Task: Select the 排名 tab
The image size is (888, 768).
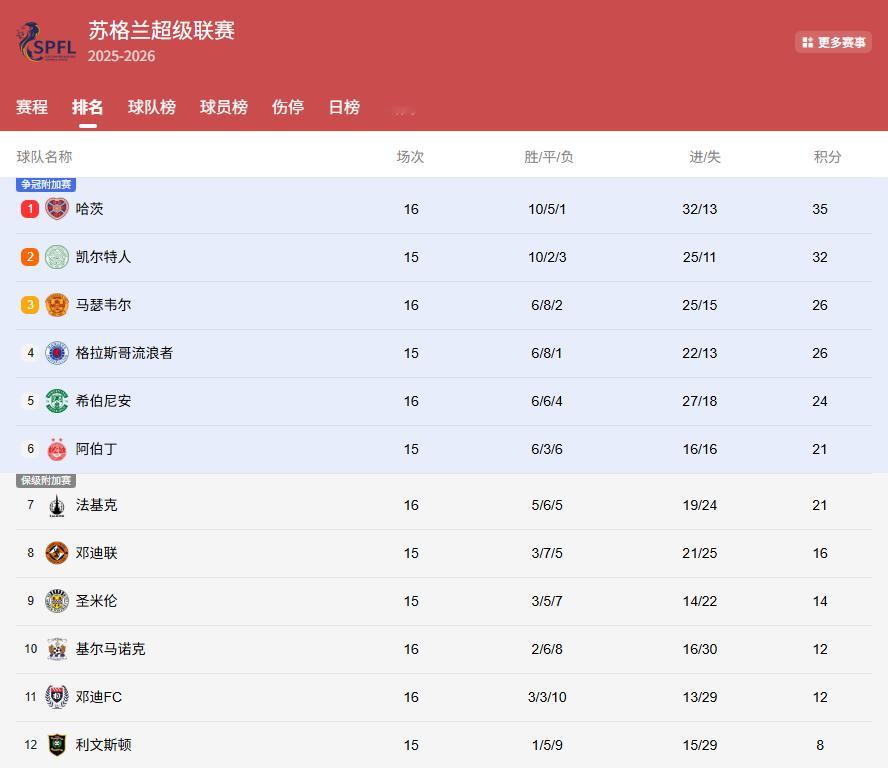Action: click(87, 107)
